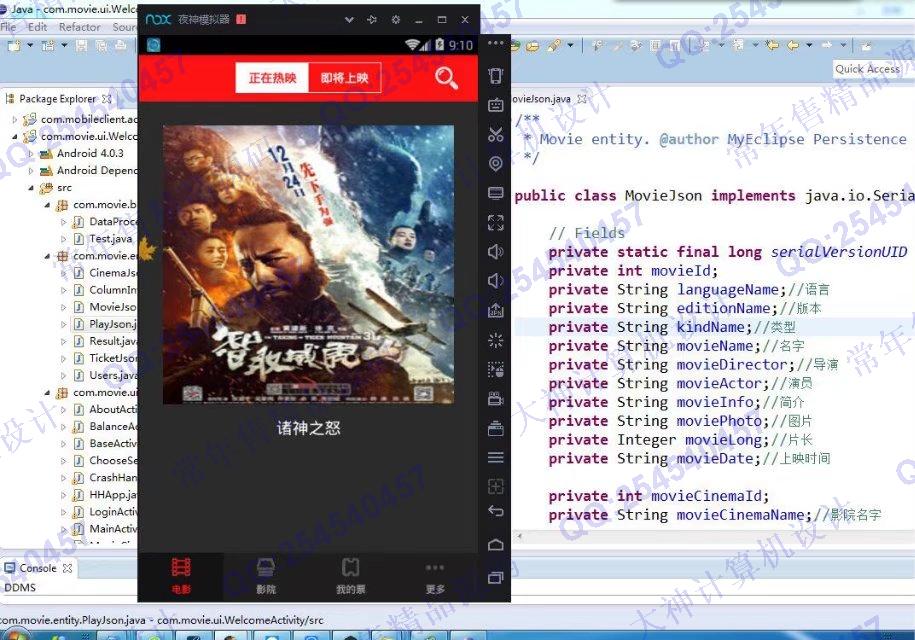Click Nox volume down icon
Screen dimensions: 915x640
(495, 281)
